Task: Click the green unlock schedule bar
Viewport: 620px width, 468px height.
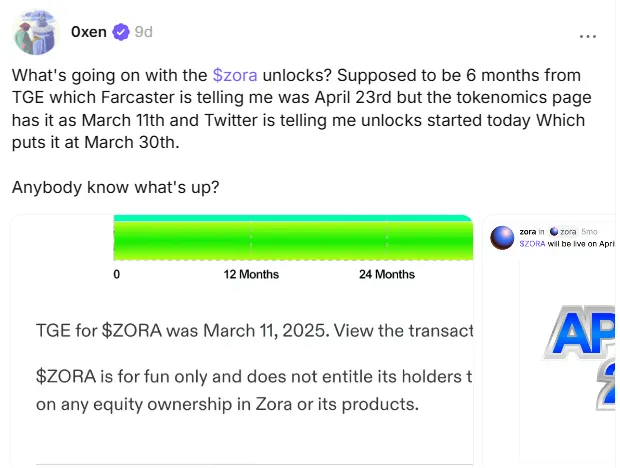Action: click(292, 242)
